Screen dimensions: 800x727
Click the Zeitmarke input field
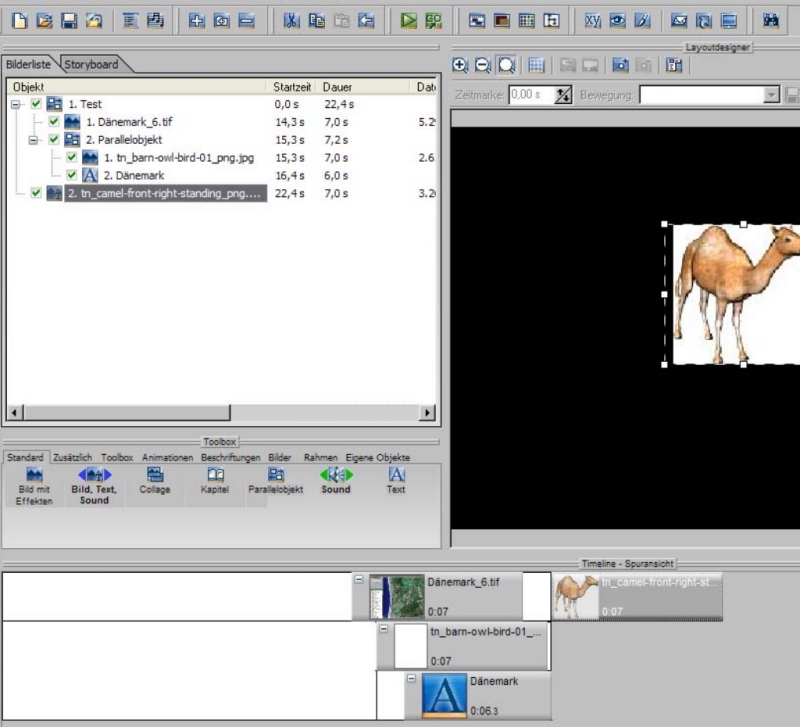[x=530, y=95]
